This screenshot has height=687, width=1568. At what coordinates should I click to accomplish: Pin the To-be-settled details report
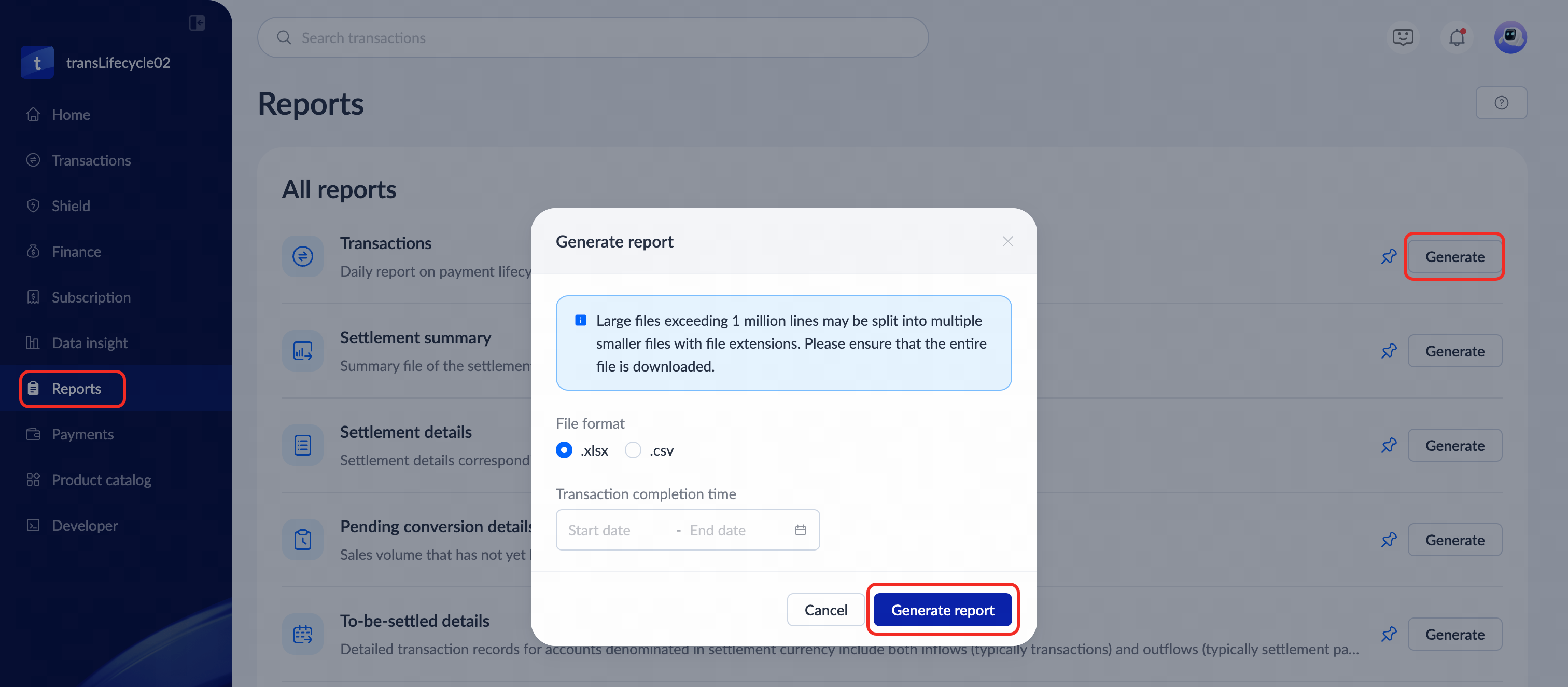pos(1389,635)
